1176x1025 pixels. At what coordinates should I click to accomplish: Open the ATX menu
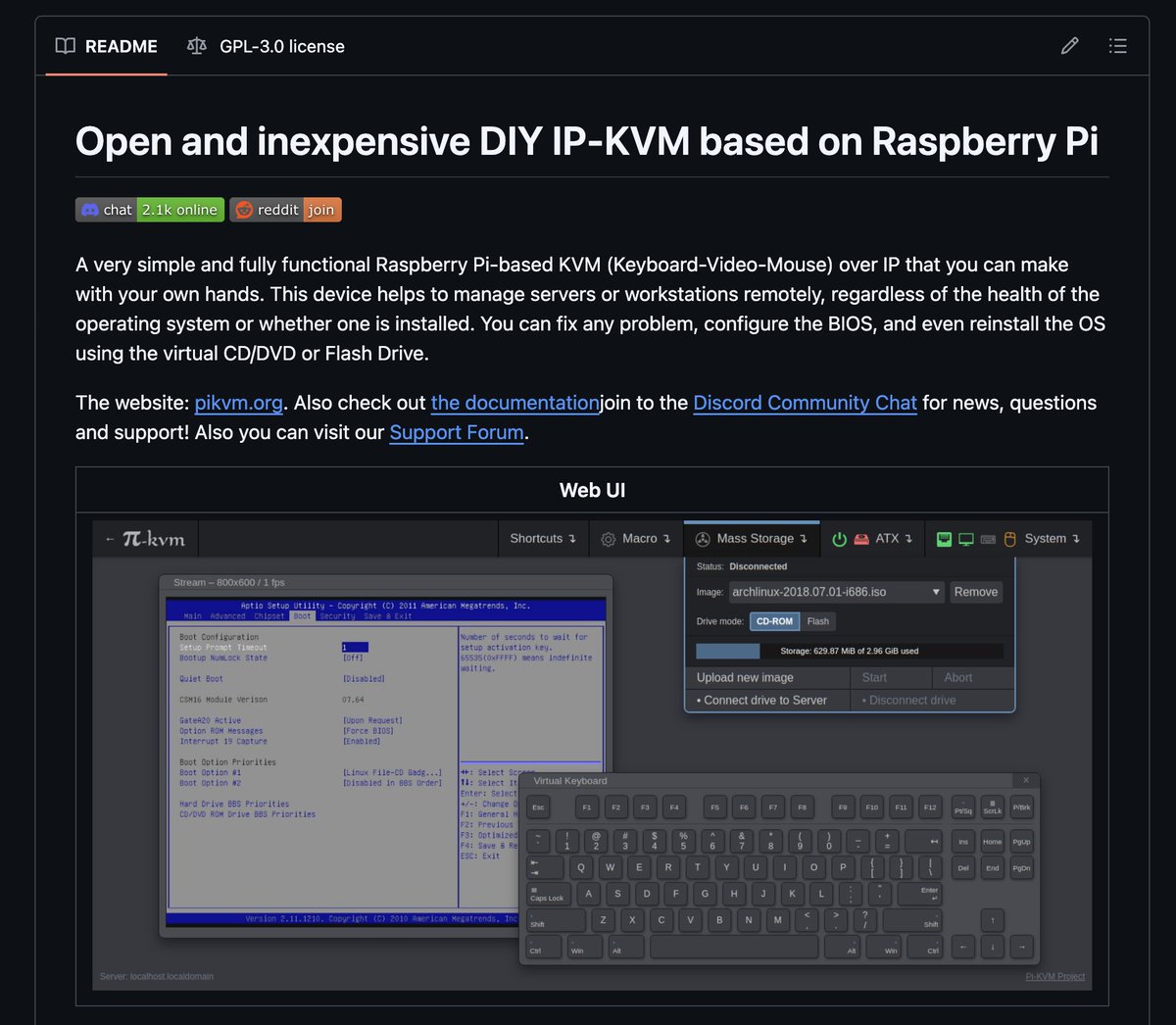click(872, 539)
